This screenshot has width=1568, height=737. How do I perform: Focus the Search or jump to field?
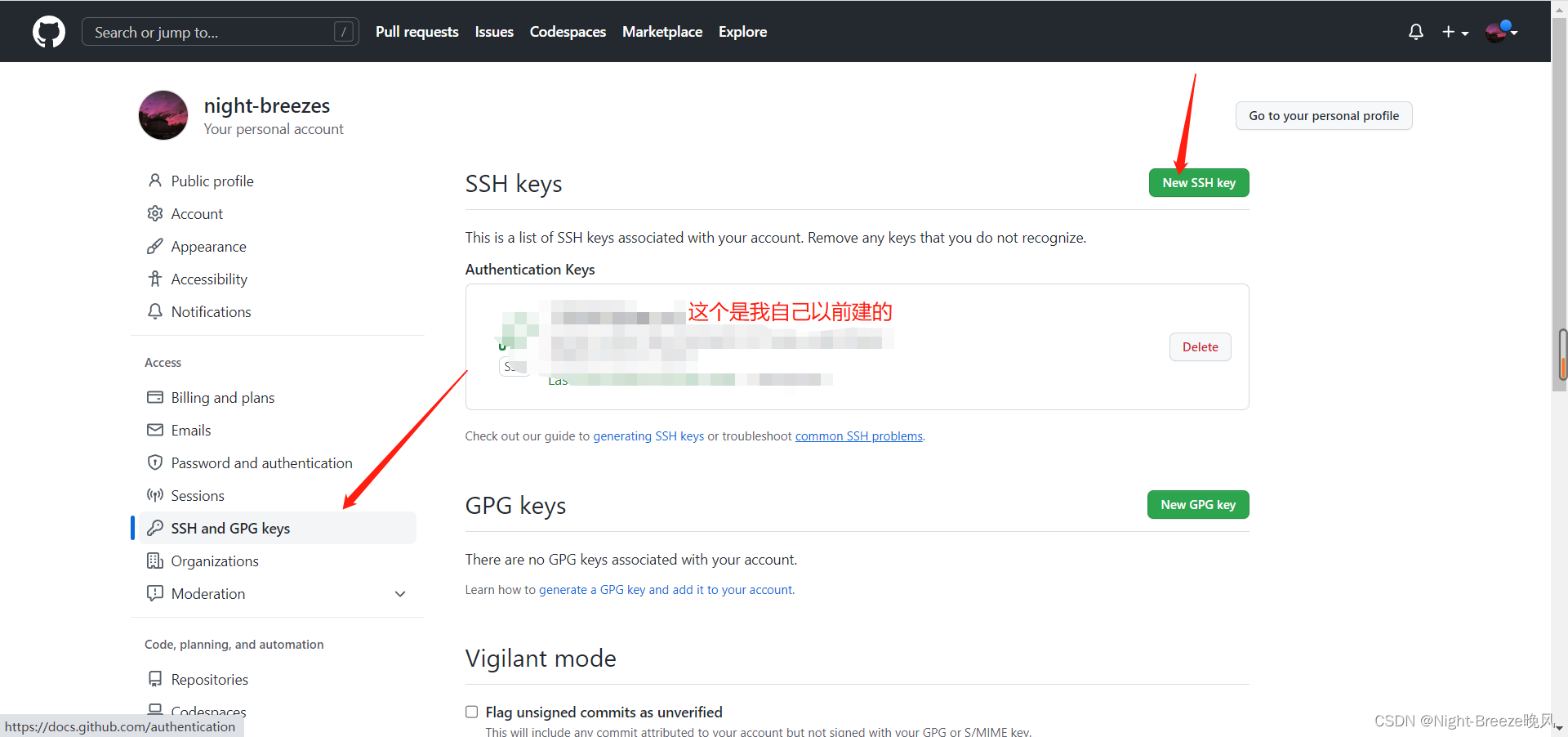(x=220, y=32)
